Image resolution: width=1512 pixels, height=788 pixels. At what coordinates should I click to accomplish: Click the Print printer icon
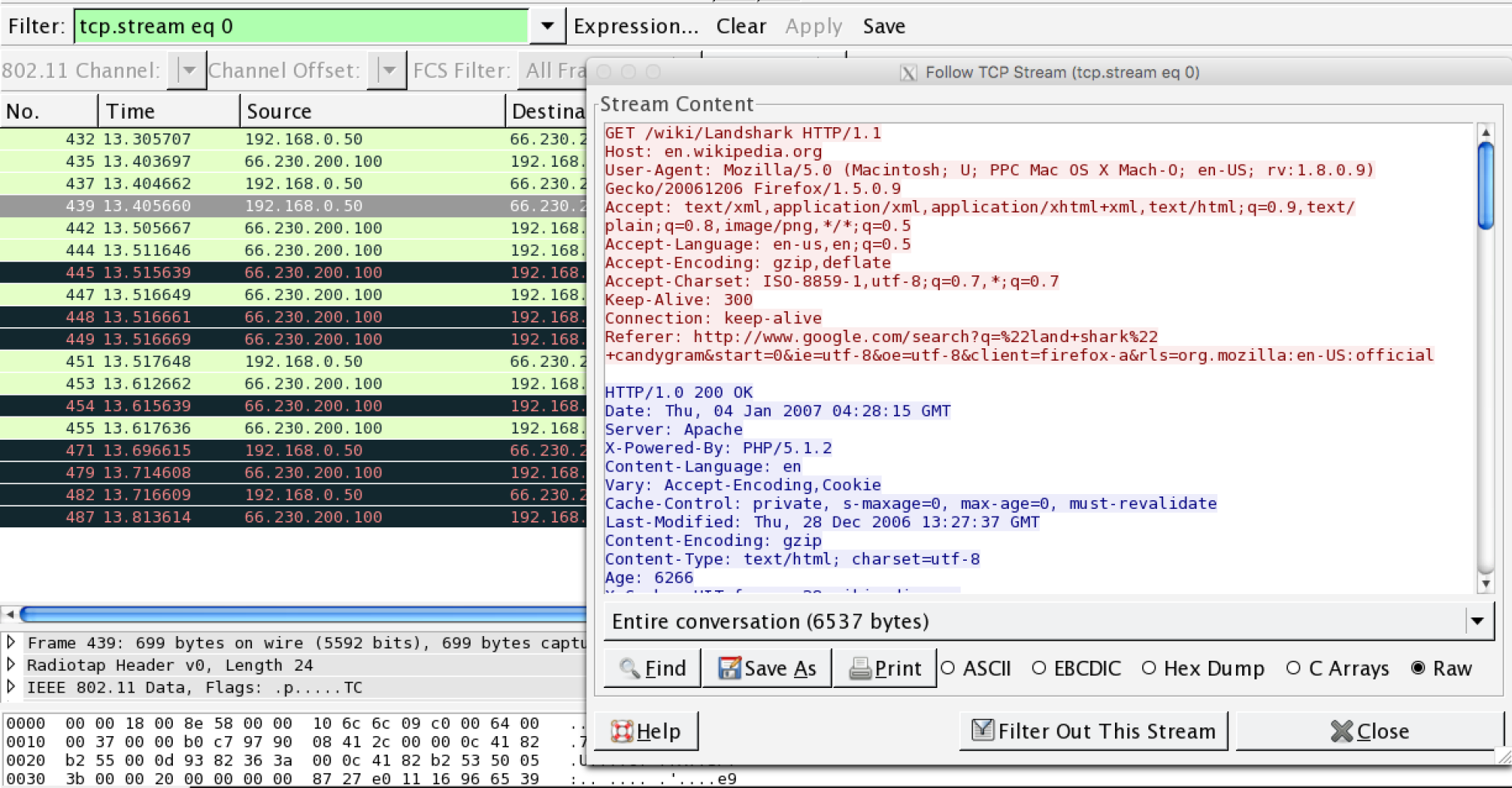pos(859,669)
